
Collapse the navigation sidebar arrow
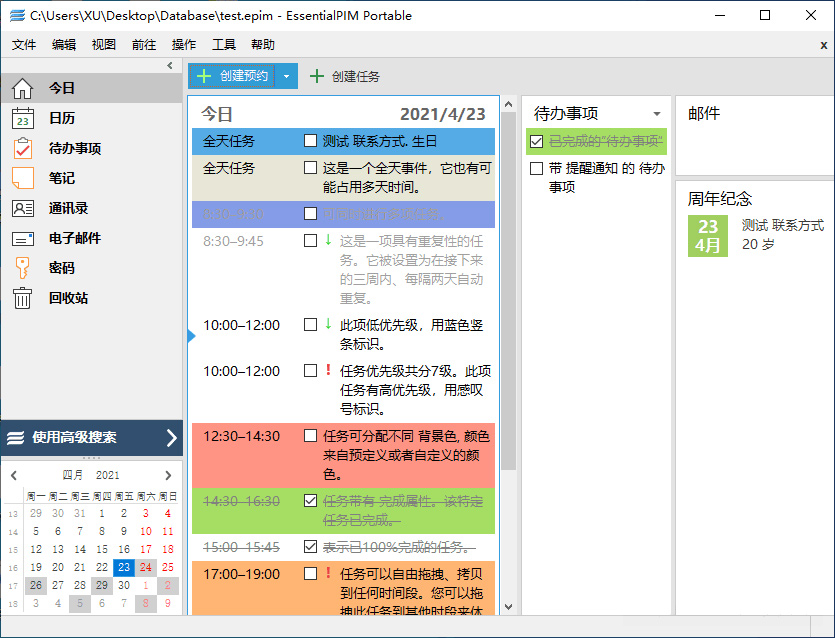[170, 66]
